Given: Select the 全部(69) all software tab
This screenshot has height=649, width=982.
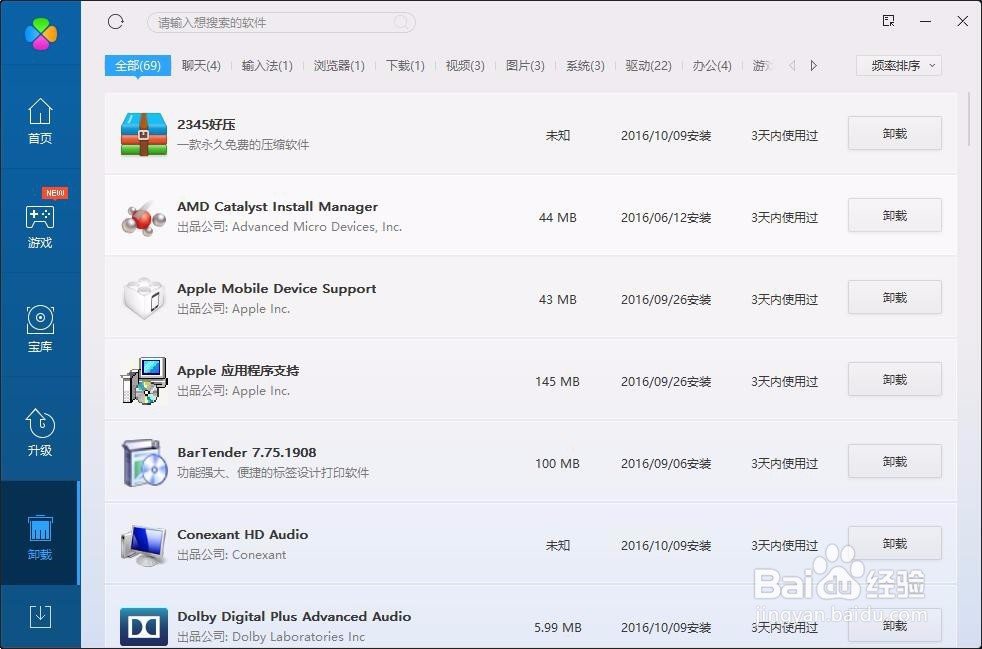Looking at the screenshot, I should 137,65.
